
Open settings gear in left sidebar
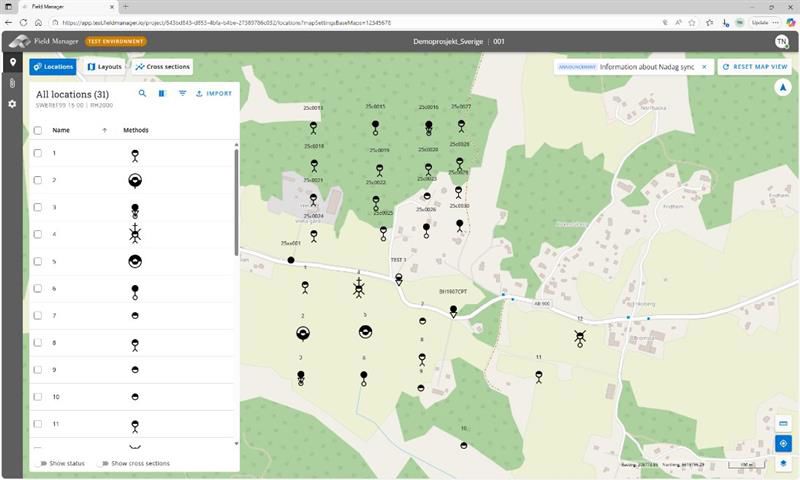click(12, 104)
